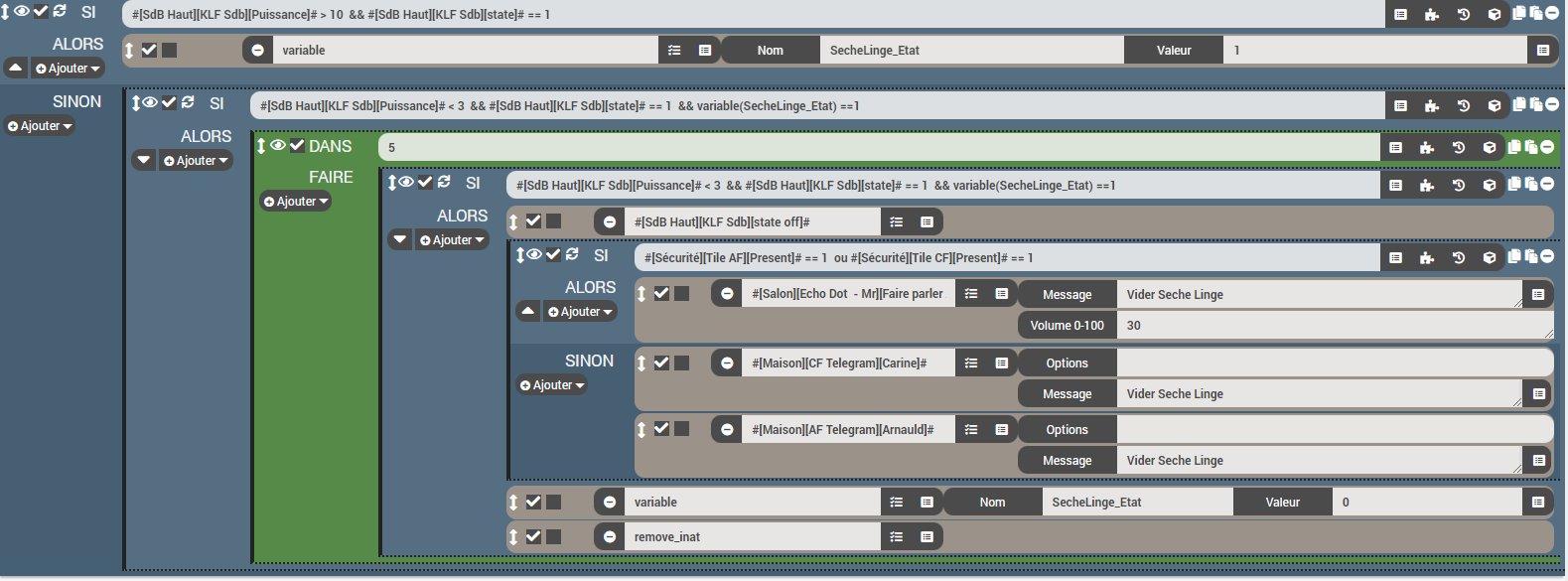This screenshot has width=1568, height=581.
Task: Open history picker on DANS 5 row
Action: pos(1458,147)
